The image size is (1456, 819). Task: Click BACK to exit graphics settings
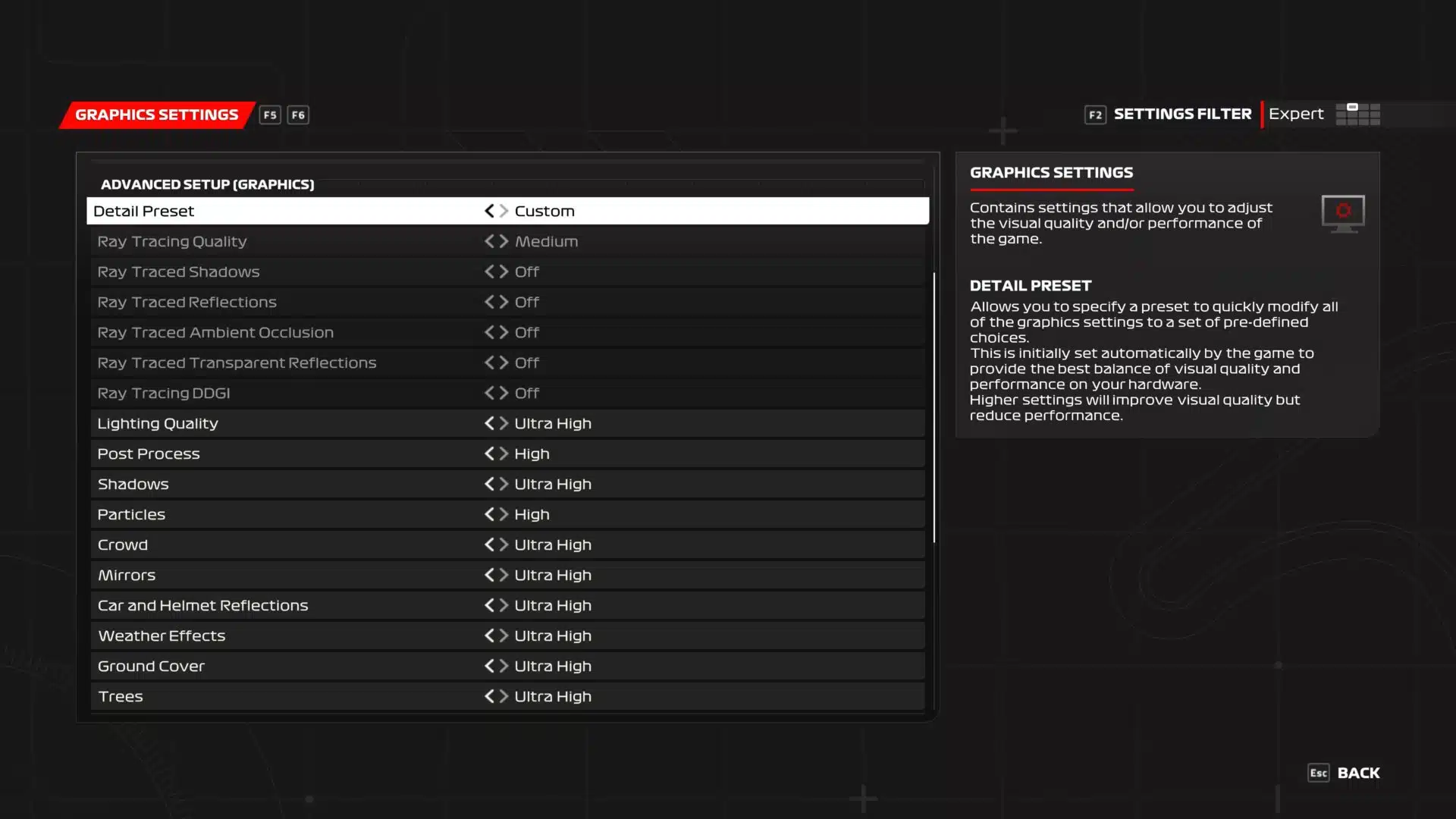coord(1360,773)
